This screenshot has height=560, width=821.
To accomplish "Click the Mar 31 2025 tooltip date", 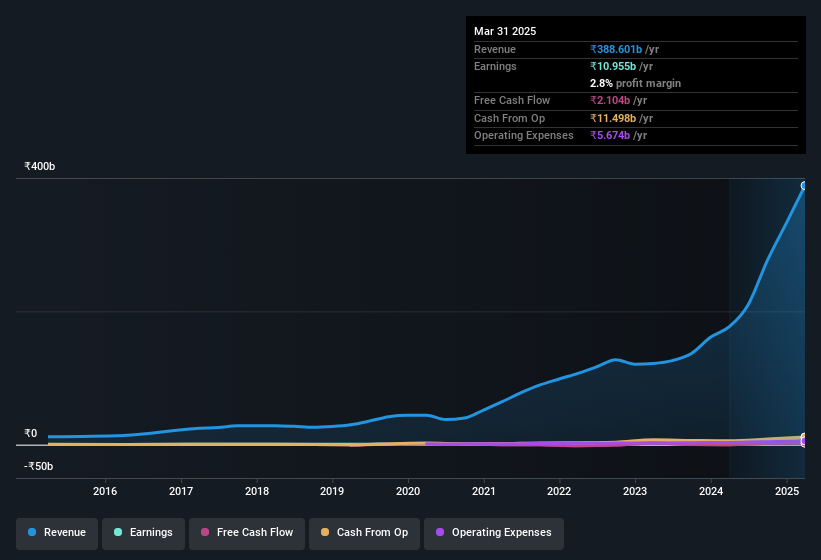I will [x=505, y=31].
